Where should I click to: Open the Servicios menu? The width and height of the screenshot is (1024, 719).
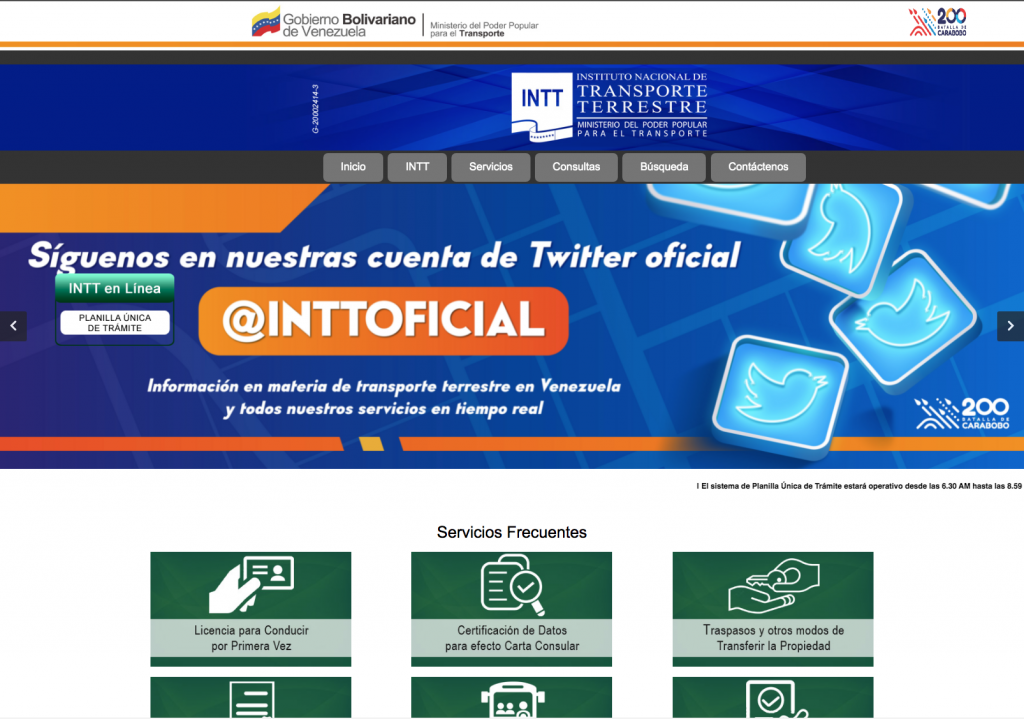[x=490, y=167]
